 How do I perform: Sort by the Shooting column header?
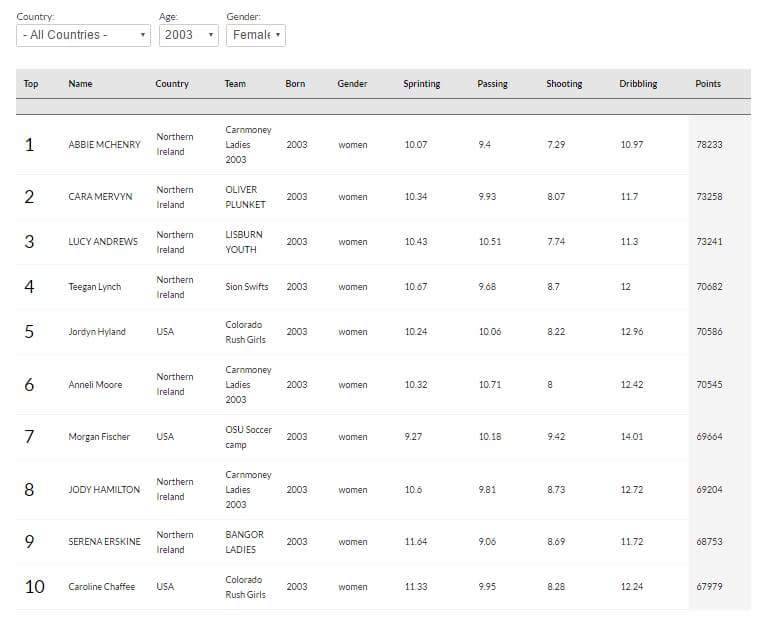(x=564, y=84)
